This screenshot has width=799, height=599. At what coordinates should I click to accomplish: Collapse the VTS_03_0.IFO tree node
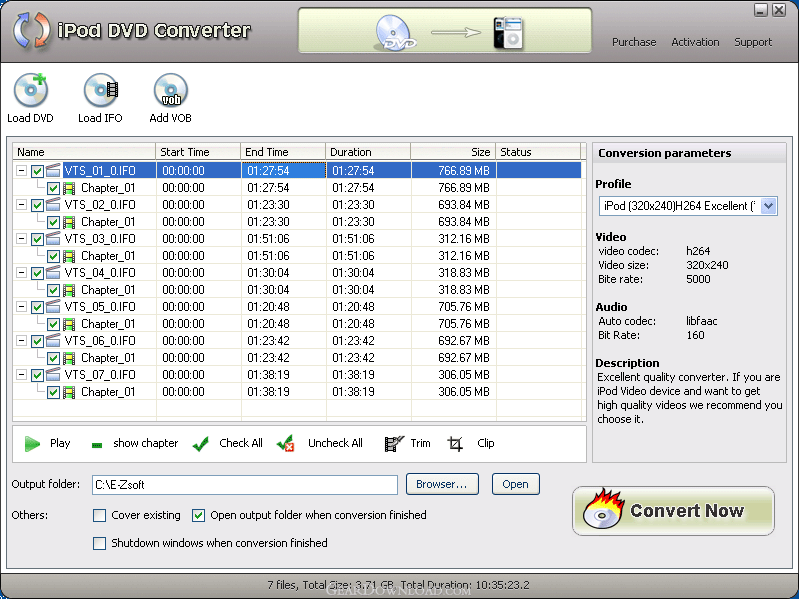(x=21, y=238)
